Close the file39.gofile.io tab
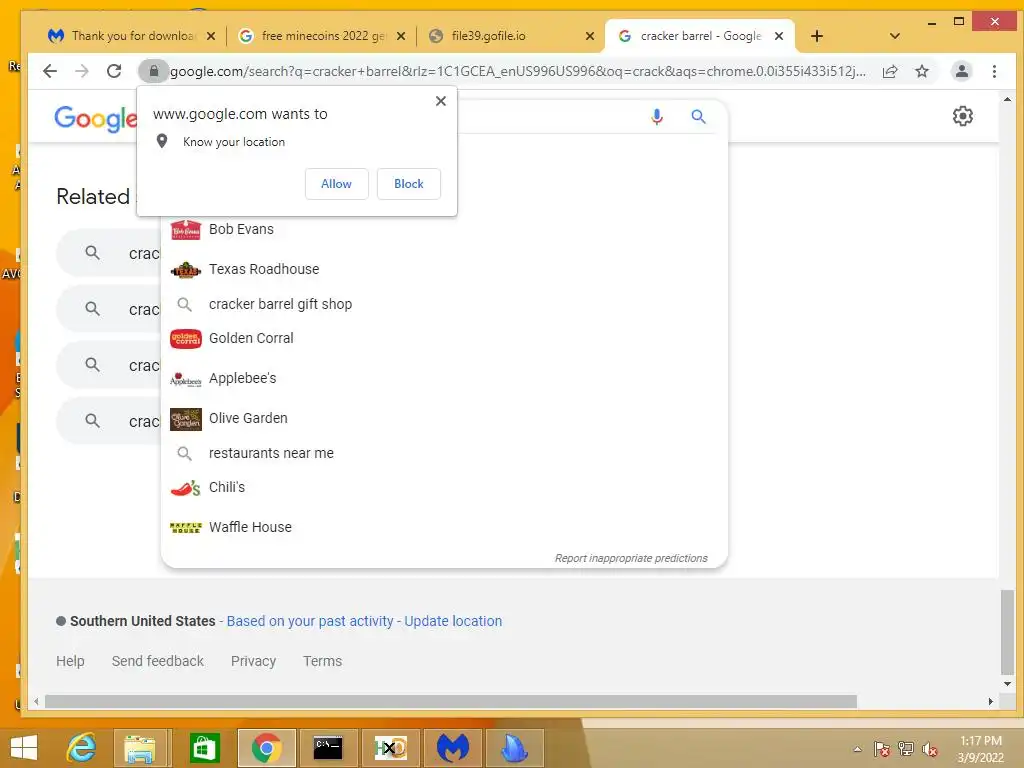 590,36
